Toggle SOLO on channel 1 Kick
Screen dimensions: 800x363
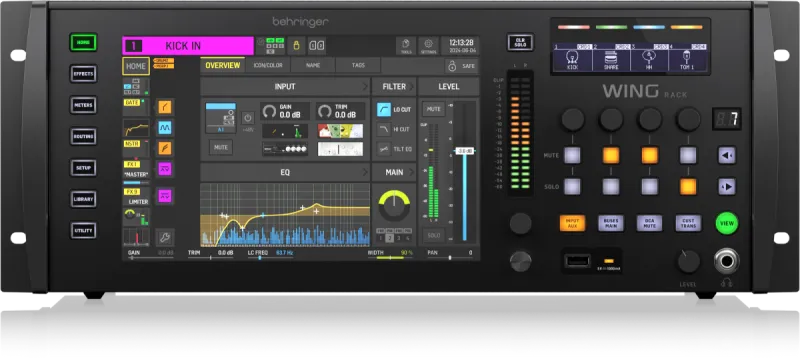click(x=572, y=187)
